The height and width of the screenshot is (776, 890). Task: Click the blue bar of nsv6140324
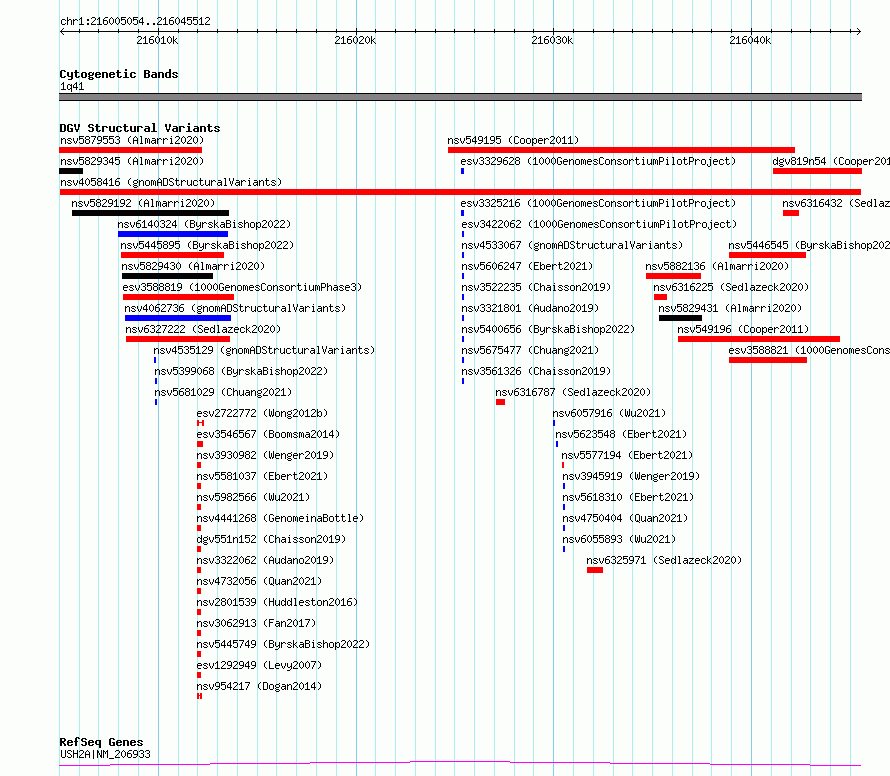click(173, 234)
